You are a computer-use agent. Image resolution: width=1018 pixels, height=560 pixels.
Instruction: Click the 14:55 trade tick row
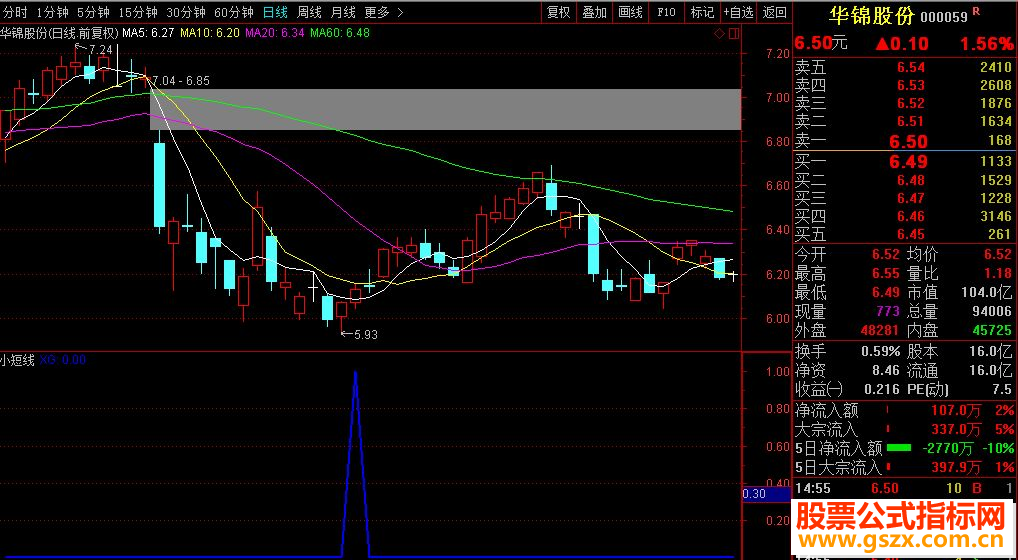point(904,488)
